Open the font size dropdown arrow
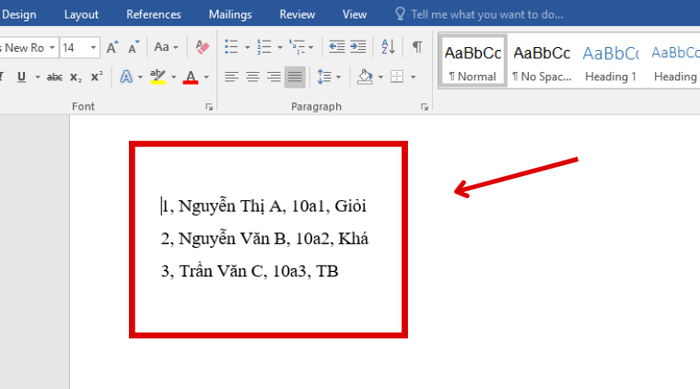Viewport: 700px width, 389px height. pyautogui.click(x=93, y=47)
